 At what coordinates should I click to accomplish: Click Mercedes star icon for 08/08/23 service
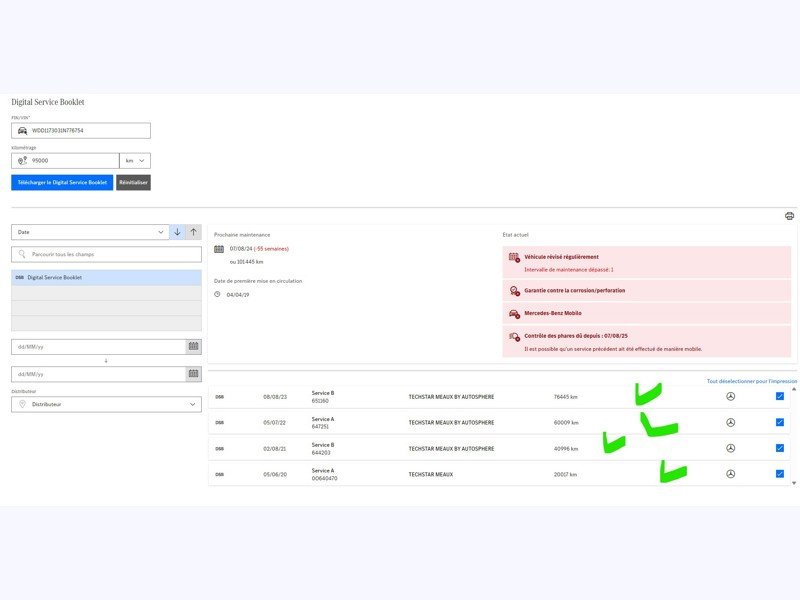730,397
